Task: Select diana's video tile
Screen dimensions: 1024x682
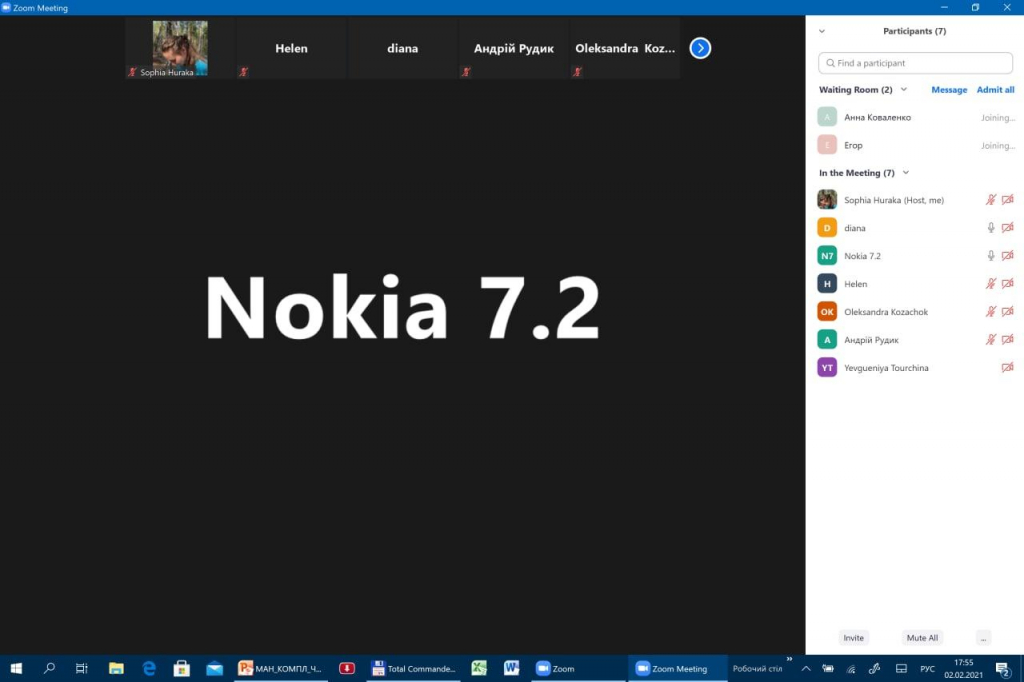Action: 402,48
